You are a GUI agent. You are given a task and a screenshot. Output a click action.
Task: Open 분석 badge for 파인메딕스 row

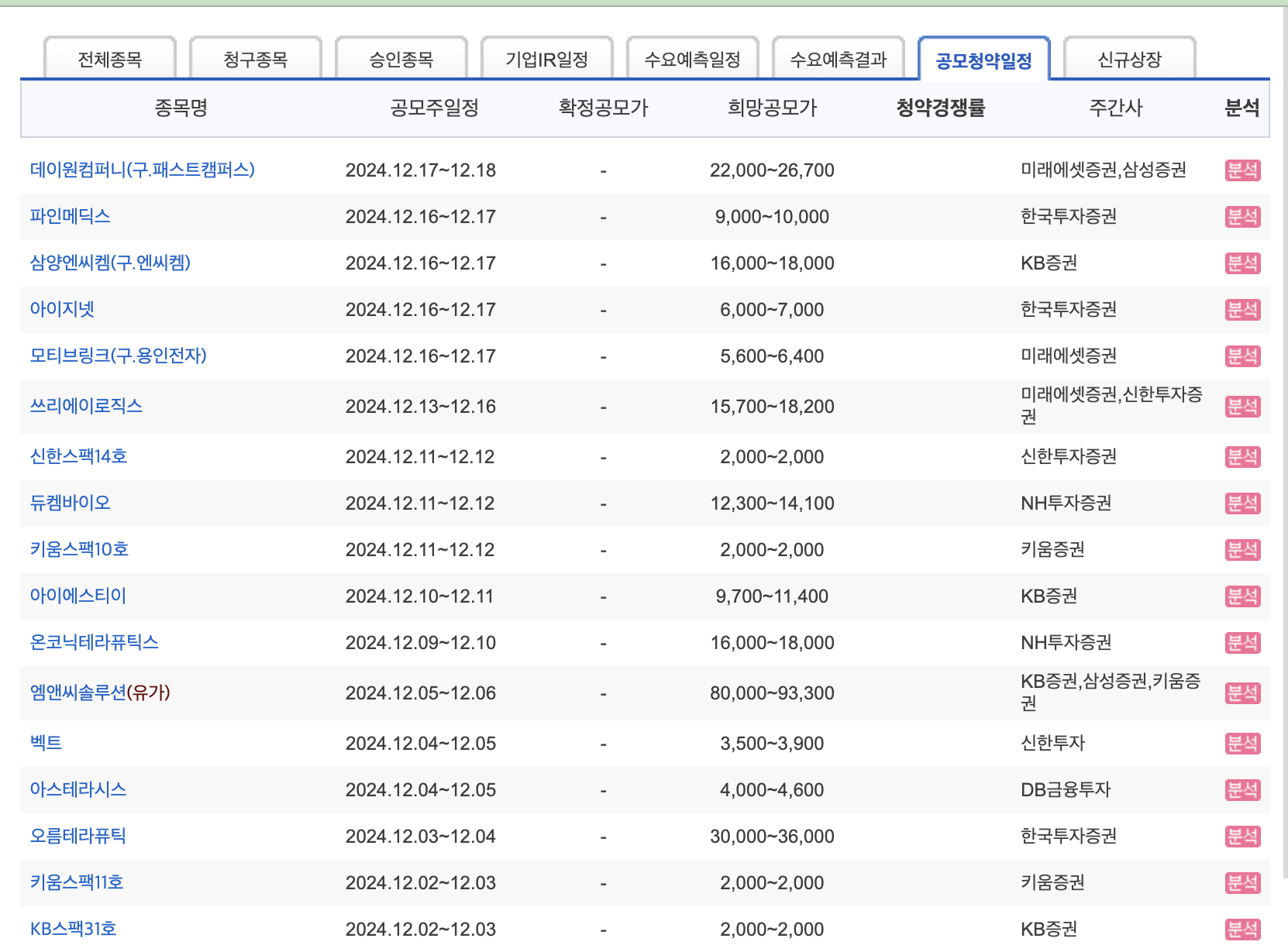click(x=1242, y=217)
